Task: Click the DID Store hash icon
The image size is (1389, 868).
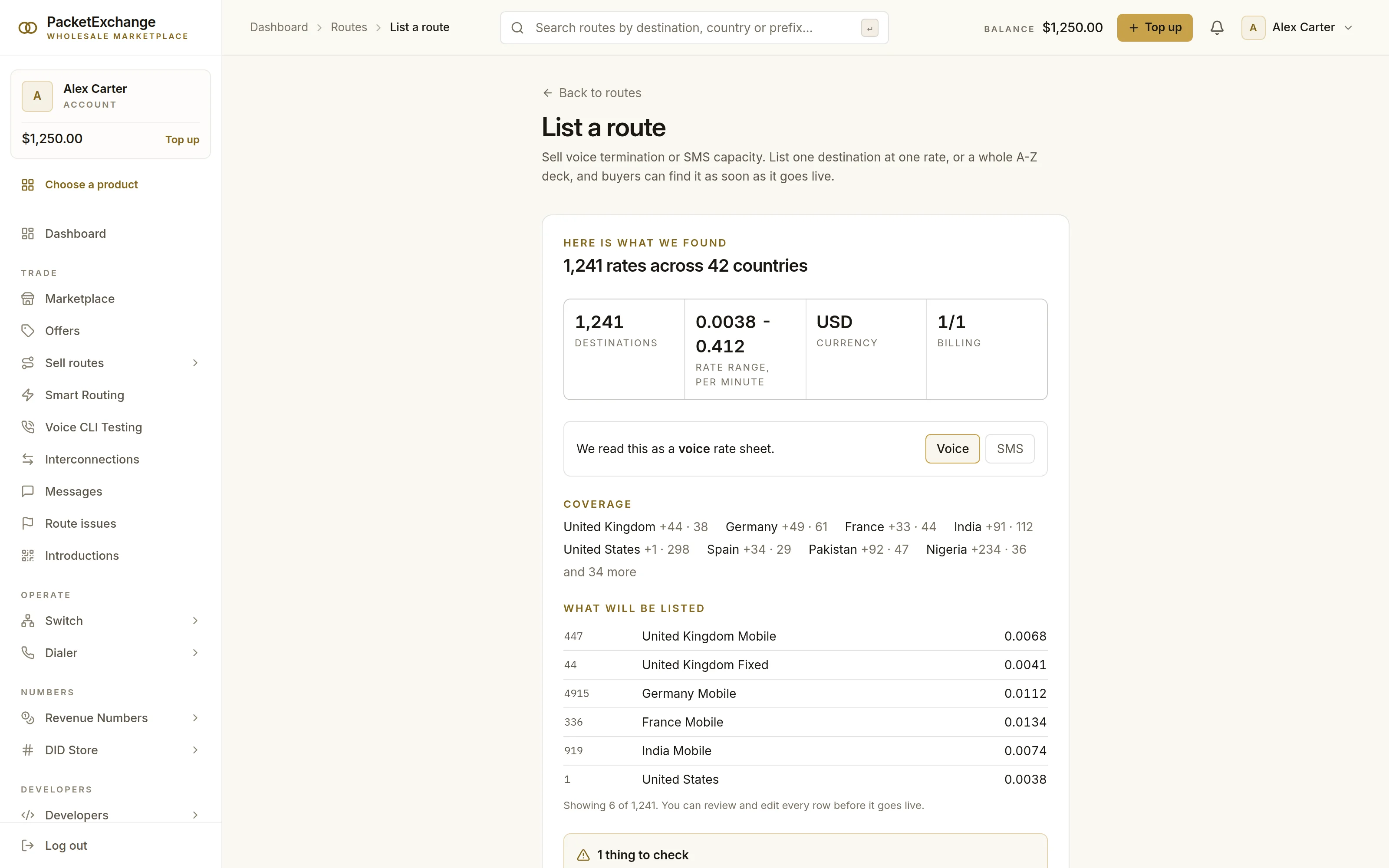Action: (27, 750)
